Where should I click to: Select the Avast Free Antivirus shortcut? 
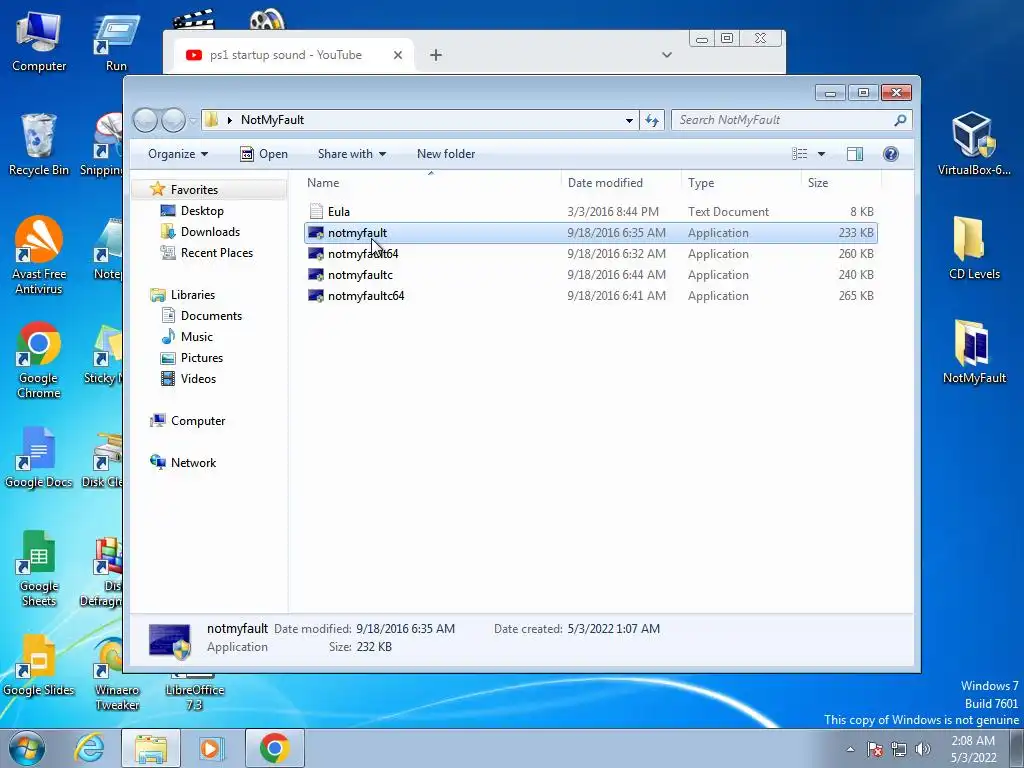click(x=39, y=256)
